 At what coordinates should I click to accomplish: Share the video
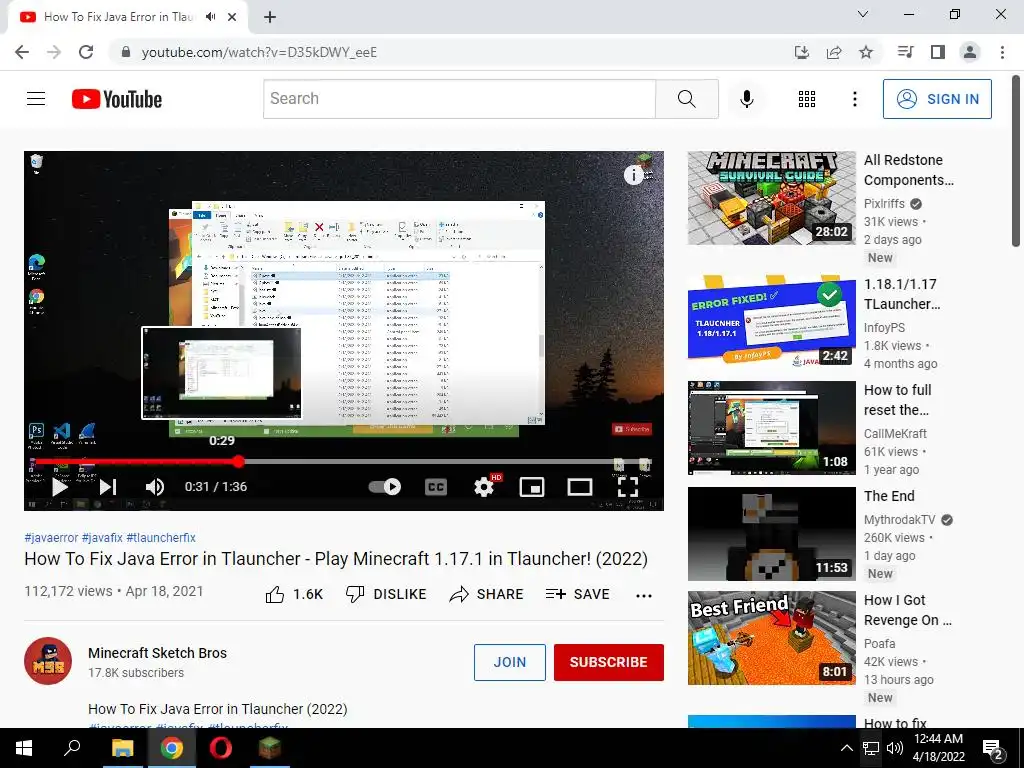coord(487,594)
